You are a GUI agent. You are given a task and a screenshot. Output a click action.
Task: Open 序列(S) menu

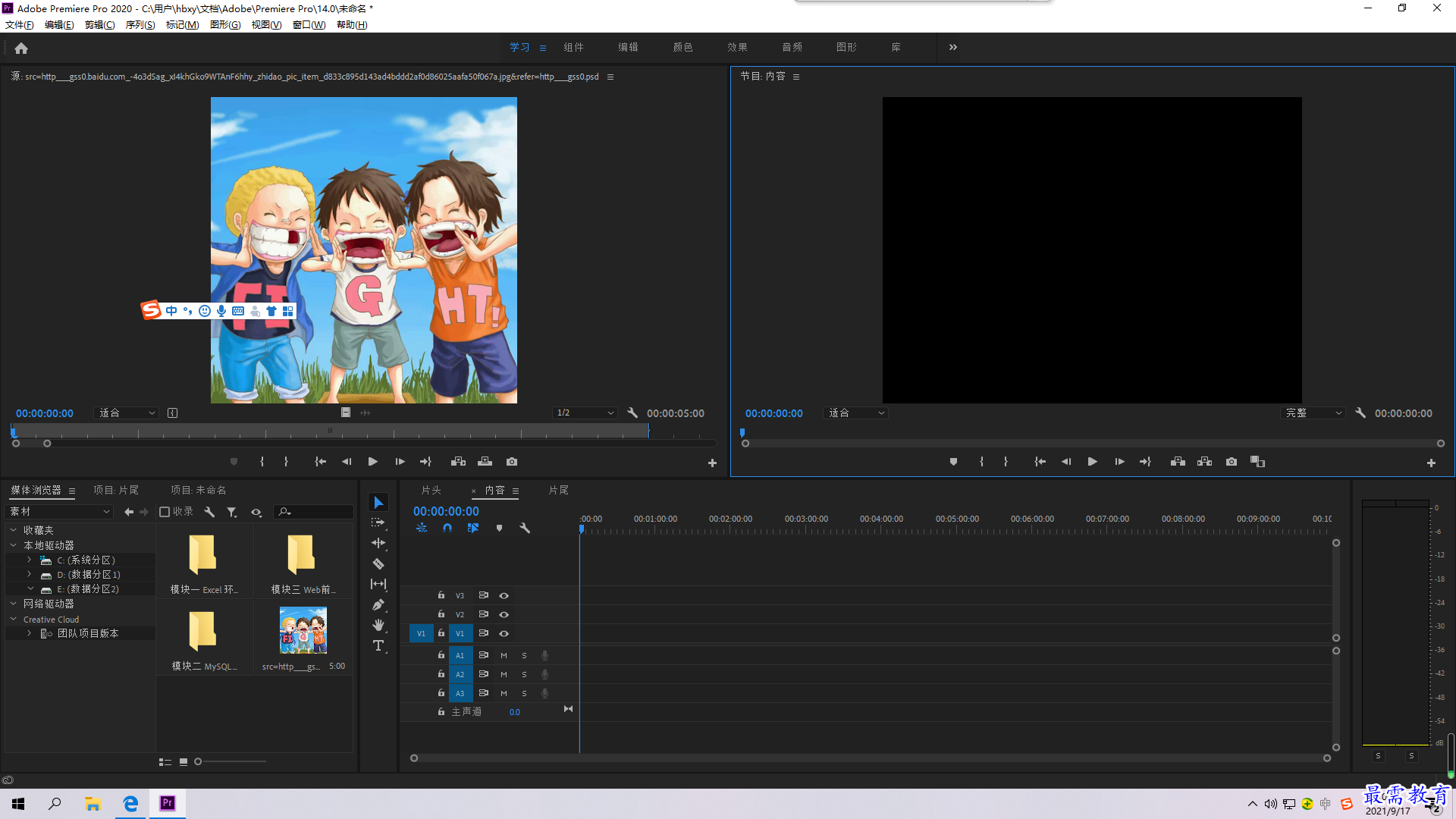[140, 25]
